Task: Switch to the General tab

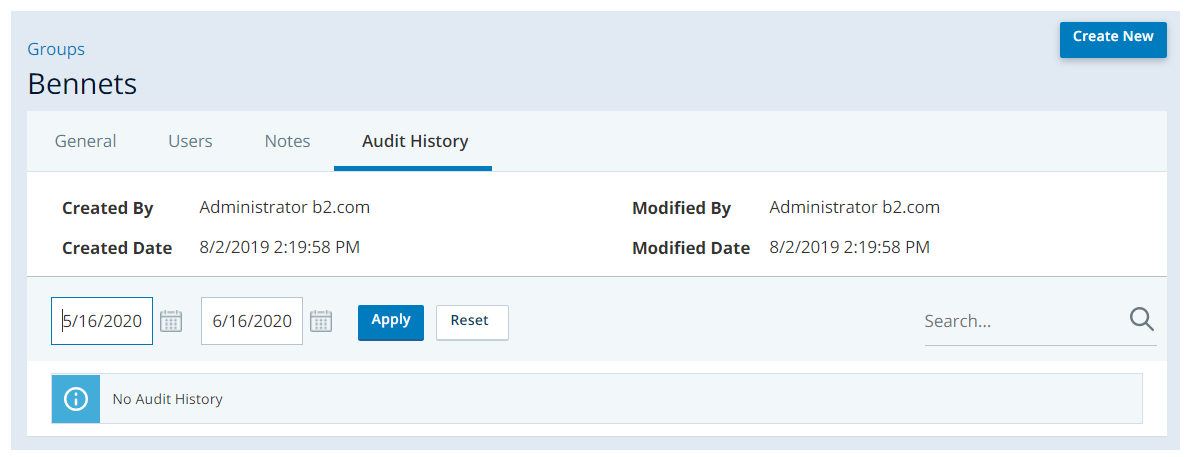Action: point(85,141)
